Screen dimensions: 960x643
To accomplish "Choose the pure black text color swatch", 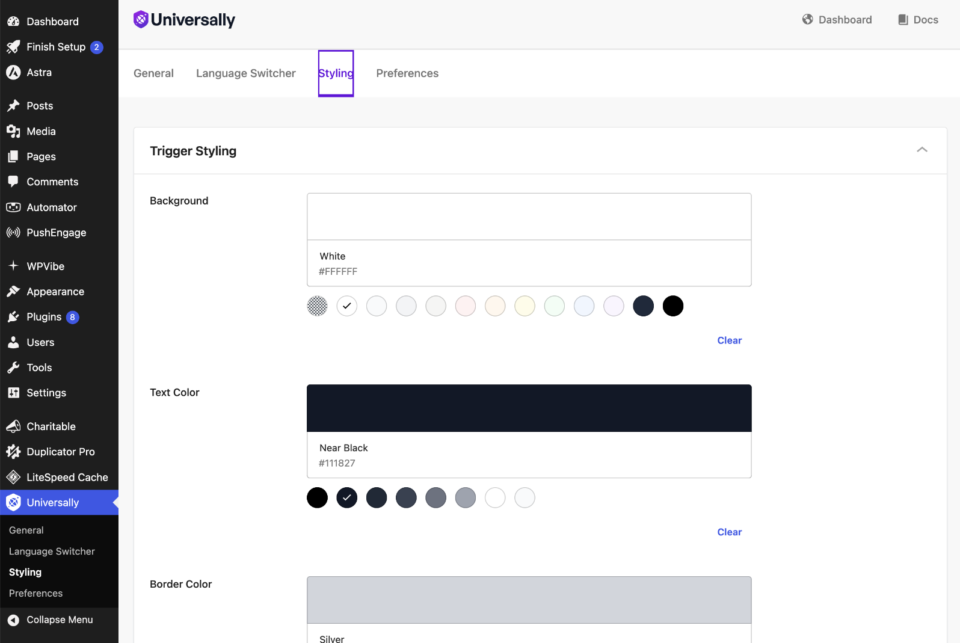I will click(x=317, y=498).
